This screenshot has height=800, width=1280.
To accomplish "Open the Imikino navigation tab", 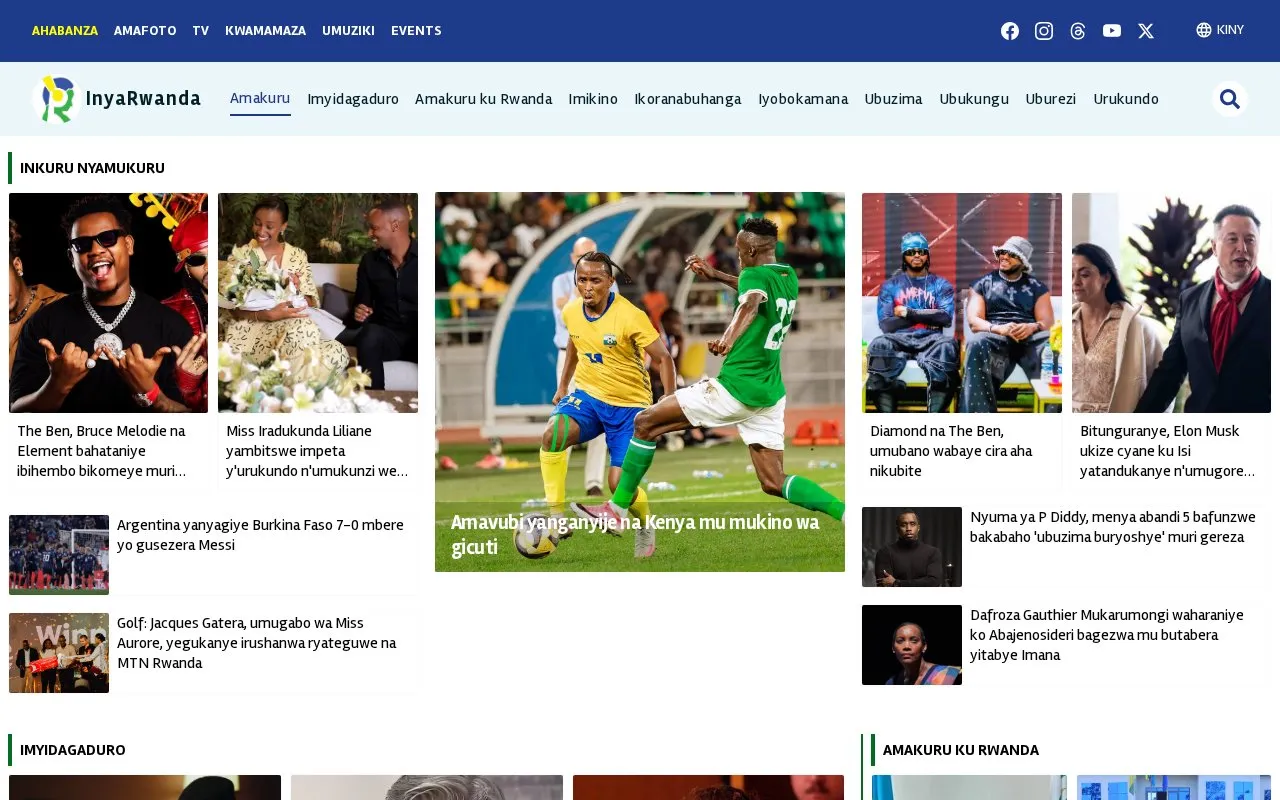I will pos(593,99).
